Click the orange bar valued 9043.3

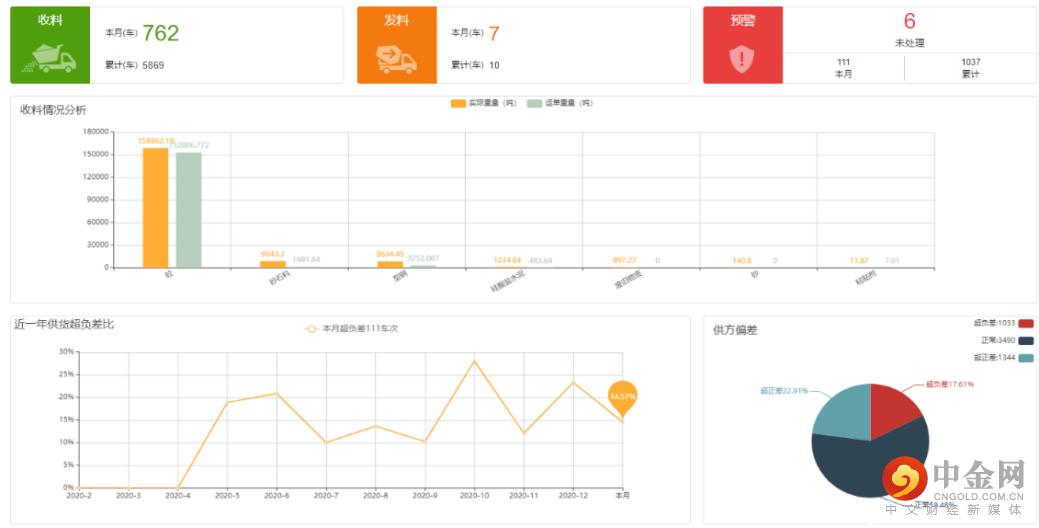(x=273, y=264)
